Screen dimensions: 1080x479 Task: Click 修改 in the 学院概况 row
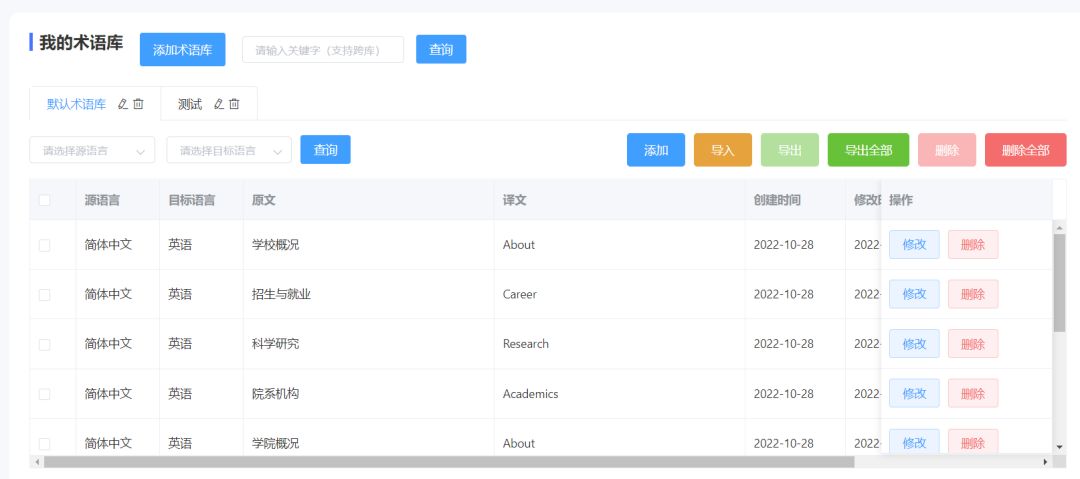(x=914, y=442)
